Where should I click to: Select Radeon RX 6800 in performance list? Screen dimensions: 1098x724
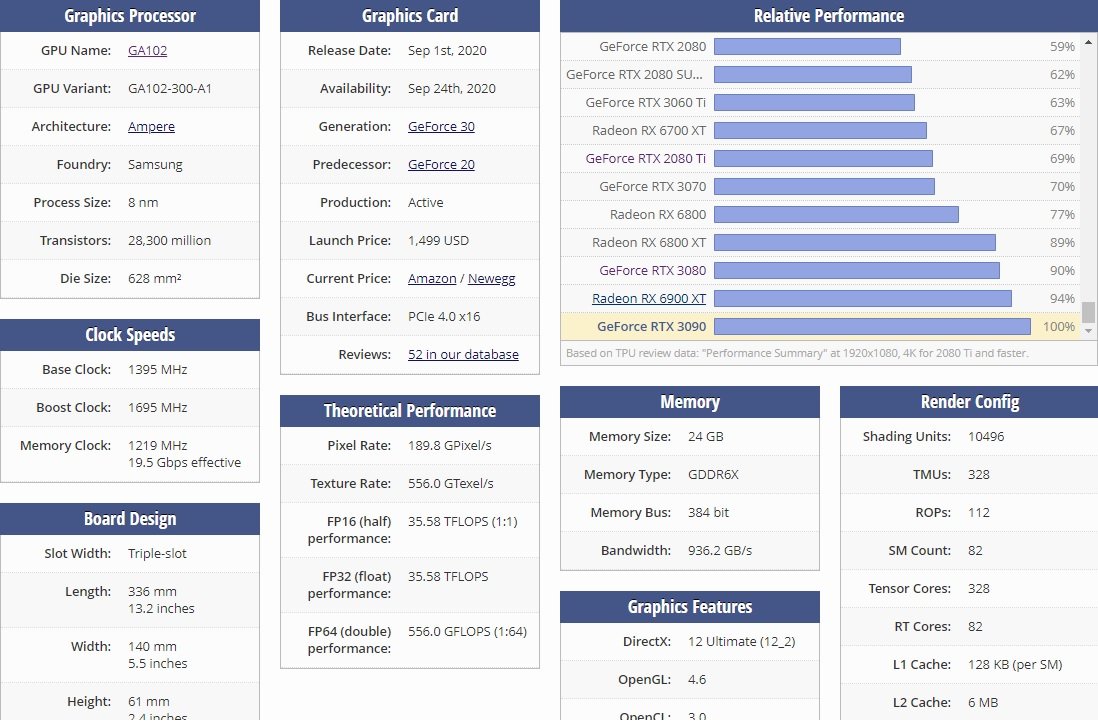pyautogui.click(x=658, y=214)
